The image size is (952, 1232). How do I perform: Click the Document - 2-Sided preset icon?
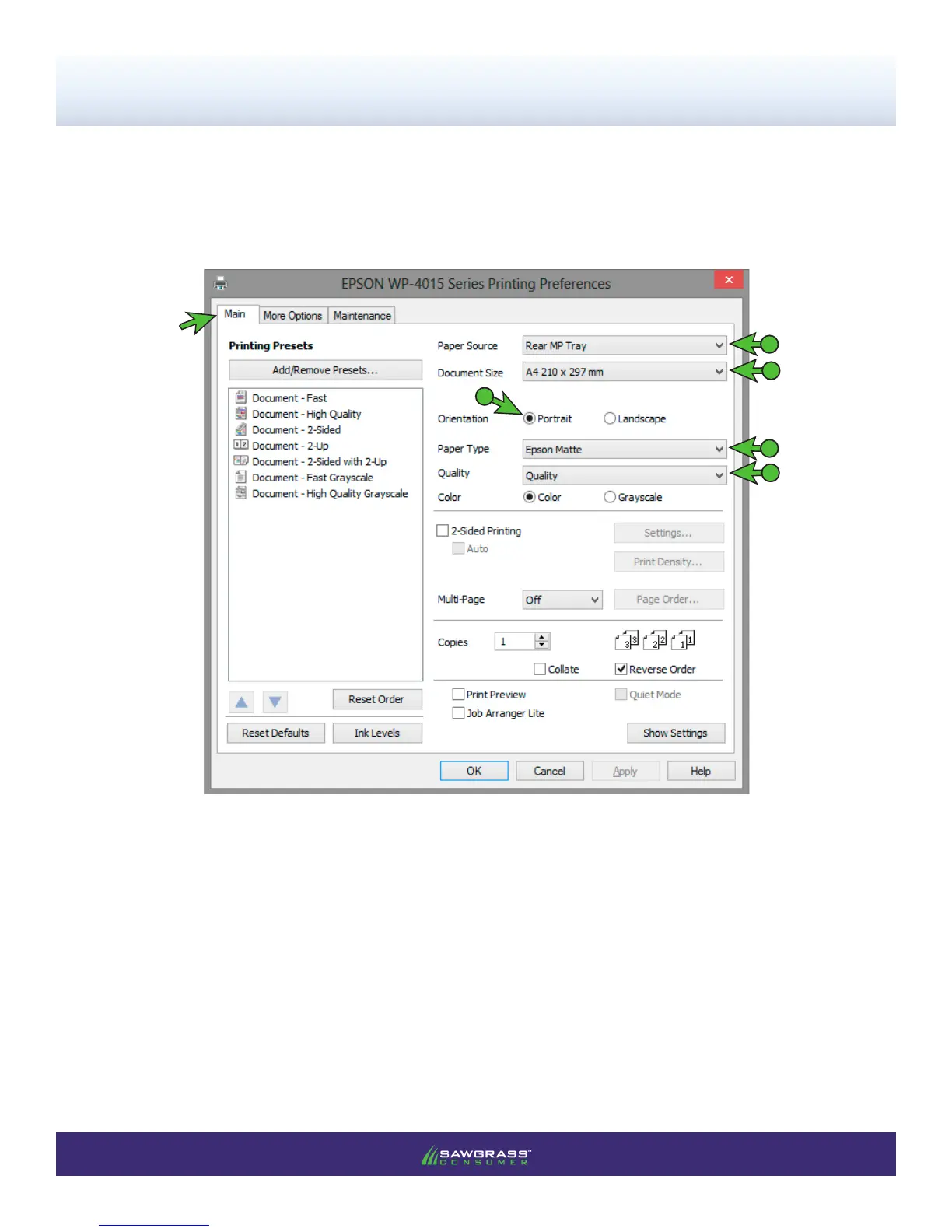(241, 429)
